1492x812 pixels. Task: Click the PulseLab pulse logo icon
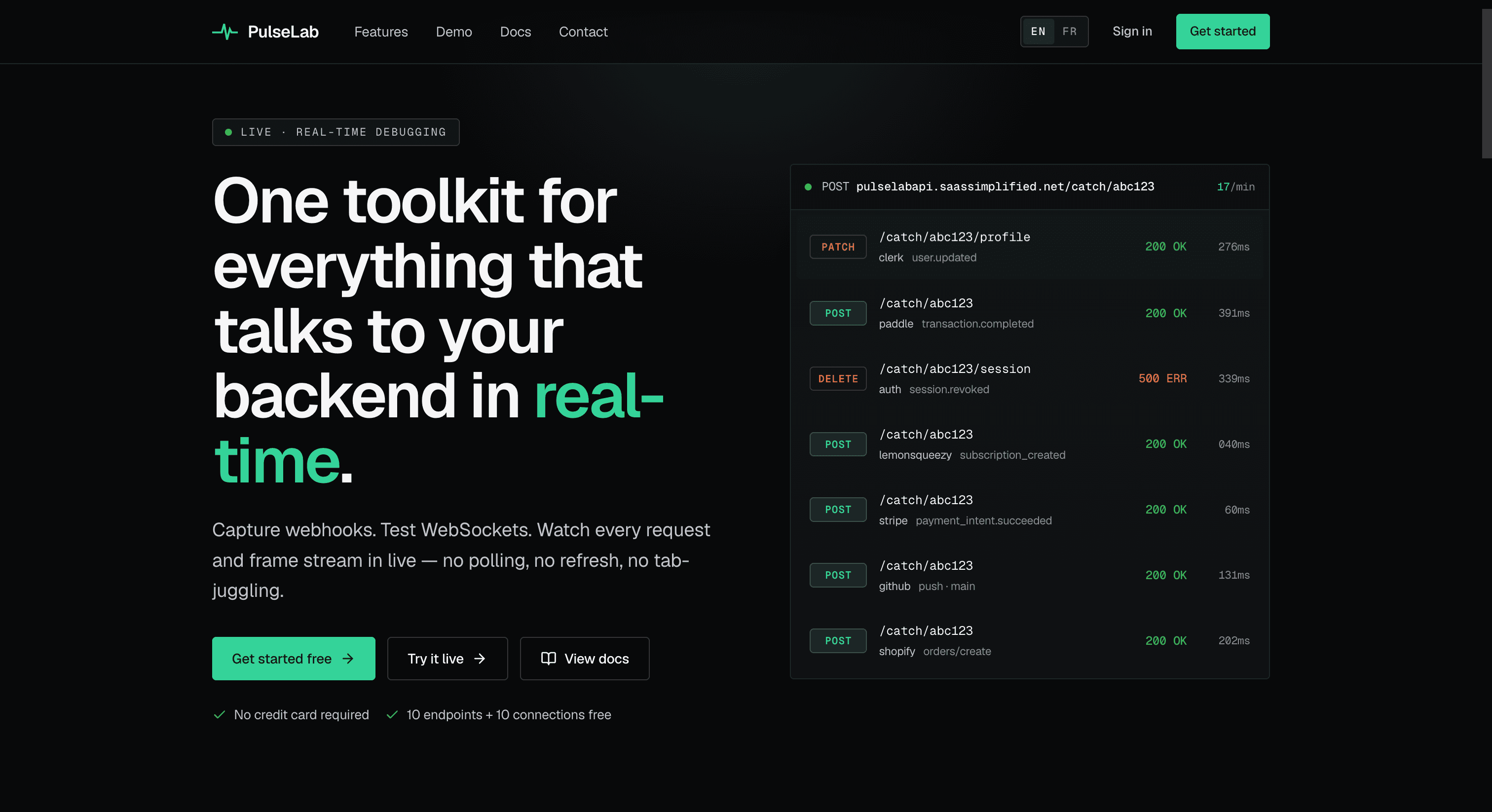pyautogui.click(x=224, y=32)
